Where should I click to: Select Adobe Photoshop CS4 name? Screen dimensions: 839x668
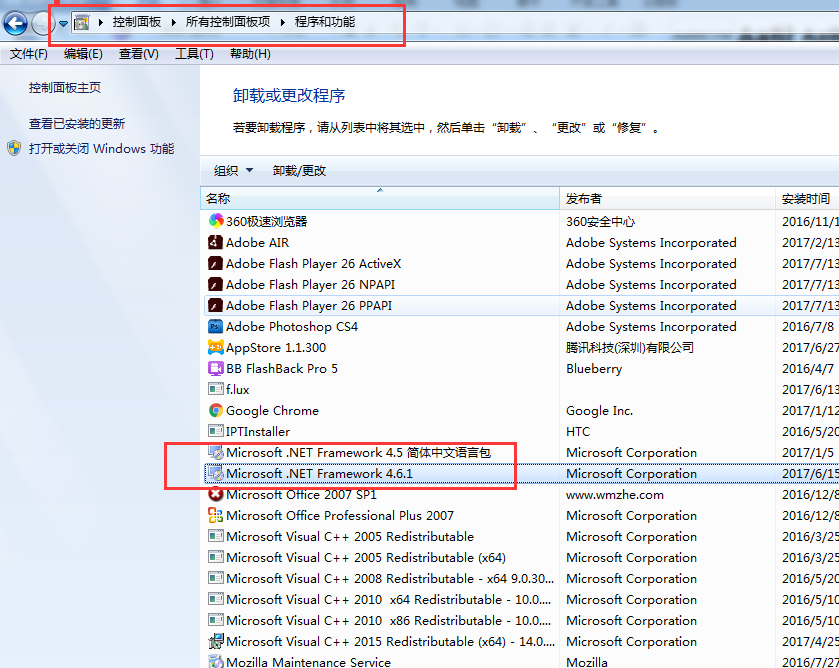click(292, 327)
